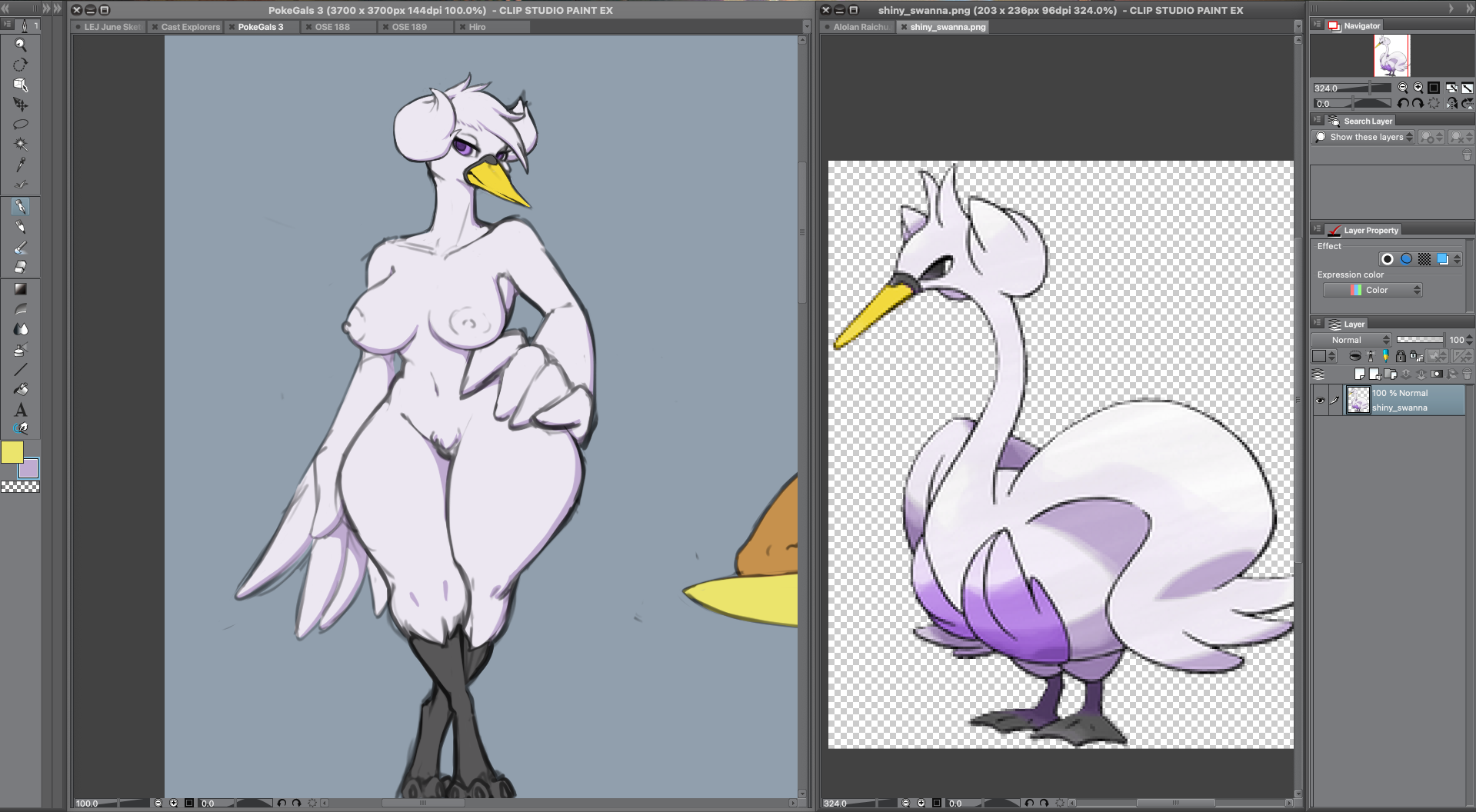Image resolution: width=1476 pixels, height=812 pixels.
Task: Click the Layer opacity stepper arrows
Action: (x=1470, y=340)
